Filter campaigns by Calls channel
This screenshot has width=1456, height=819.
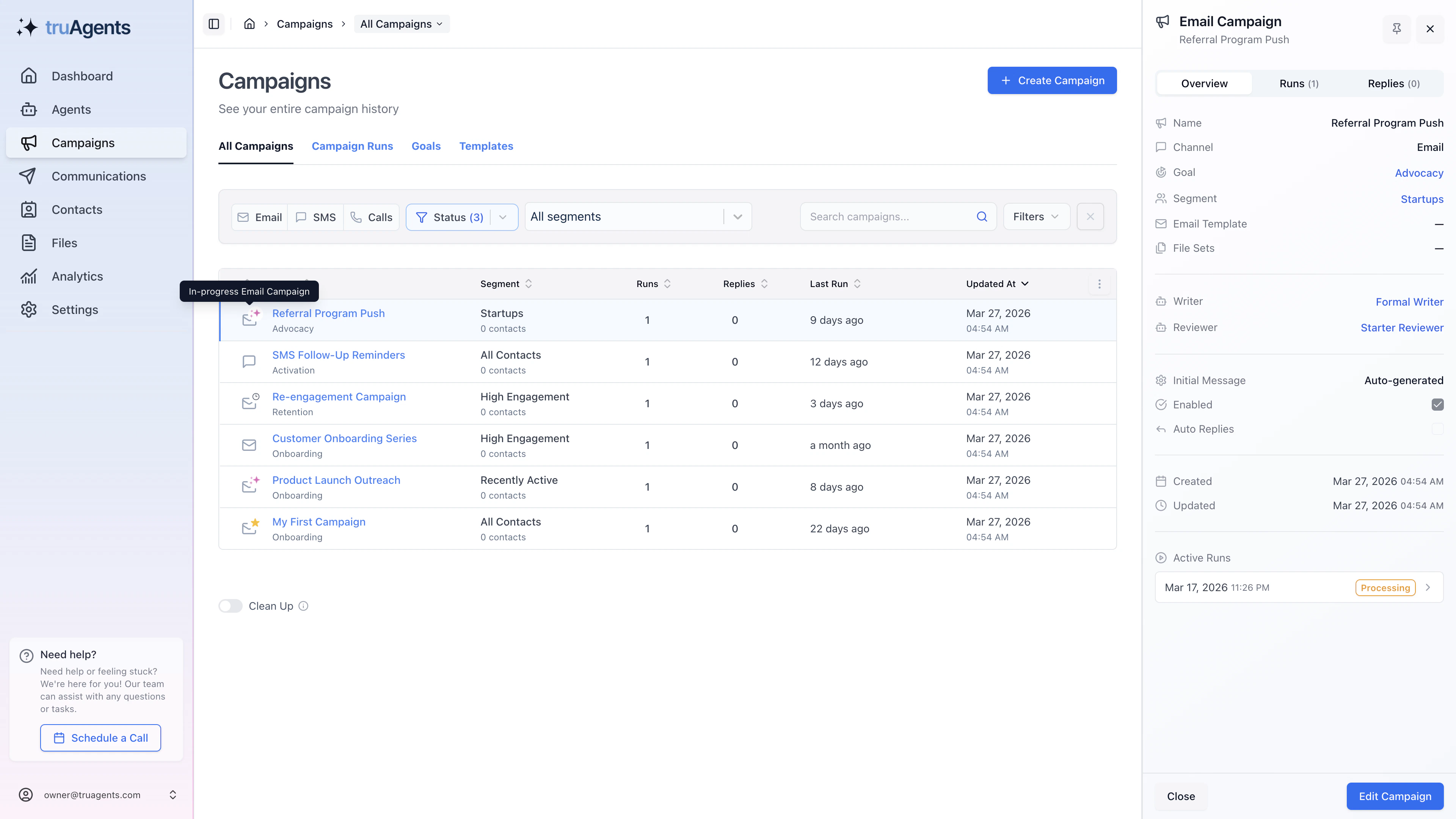[x=371, y=217]
